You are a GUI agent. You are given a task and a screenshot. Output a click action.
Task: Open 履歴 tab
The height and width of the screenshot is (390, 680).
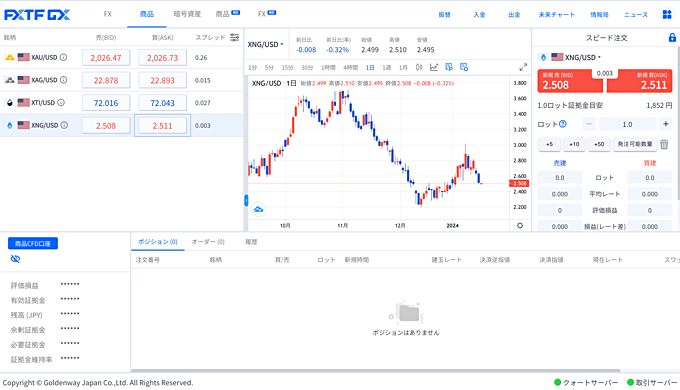tap(251, 242)
